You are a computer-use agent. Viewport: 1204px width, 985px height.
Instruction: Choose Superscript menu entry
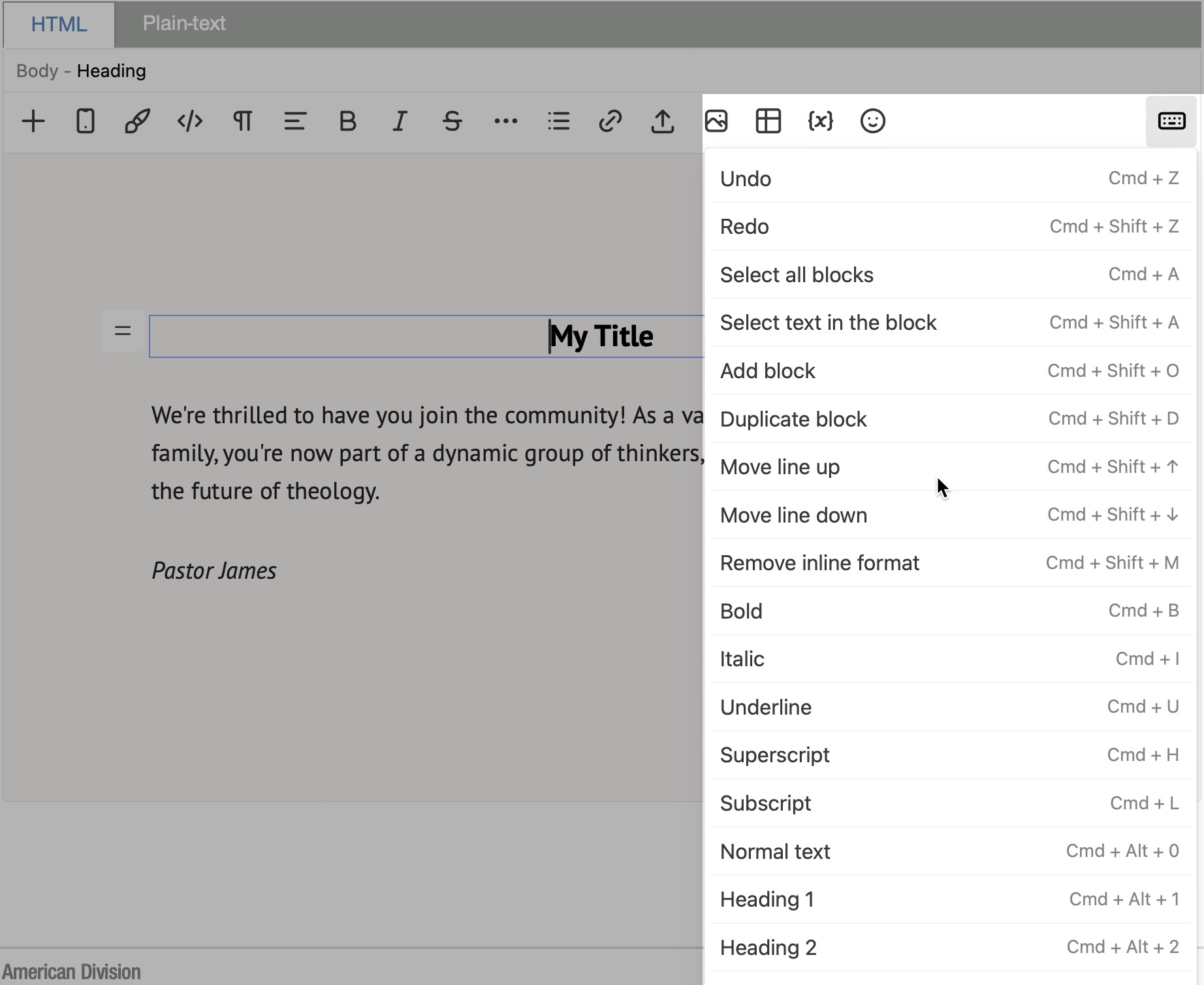951,755
